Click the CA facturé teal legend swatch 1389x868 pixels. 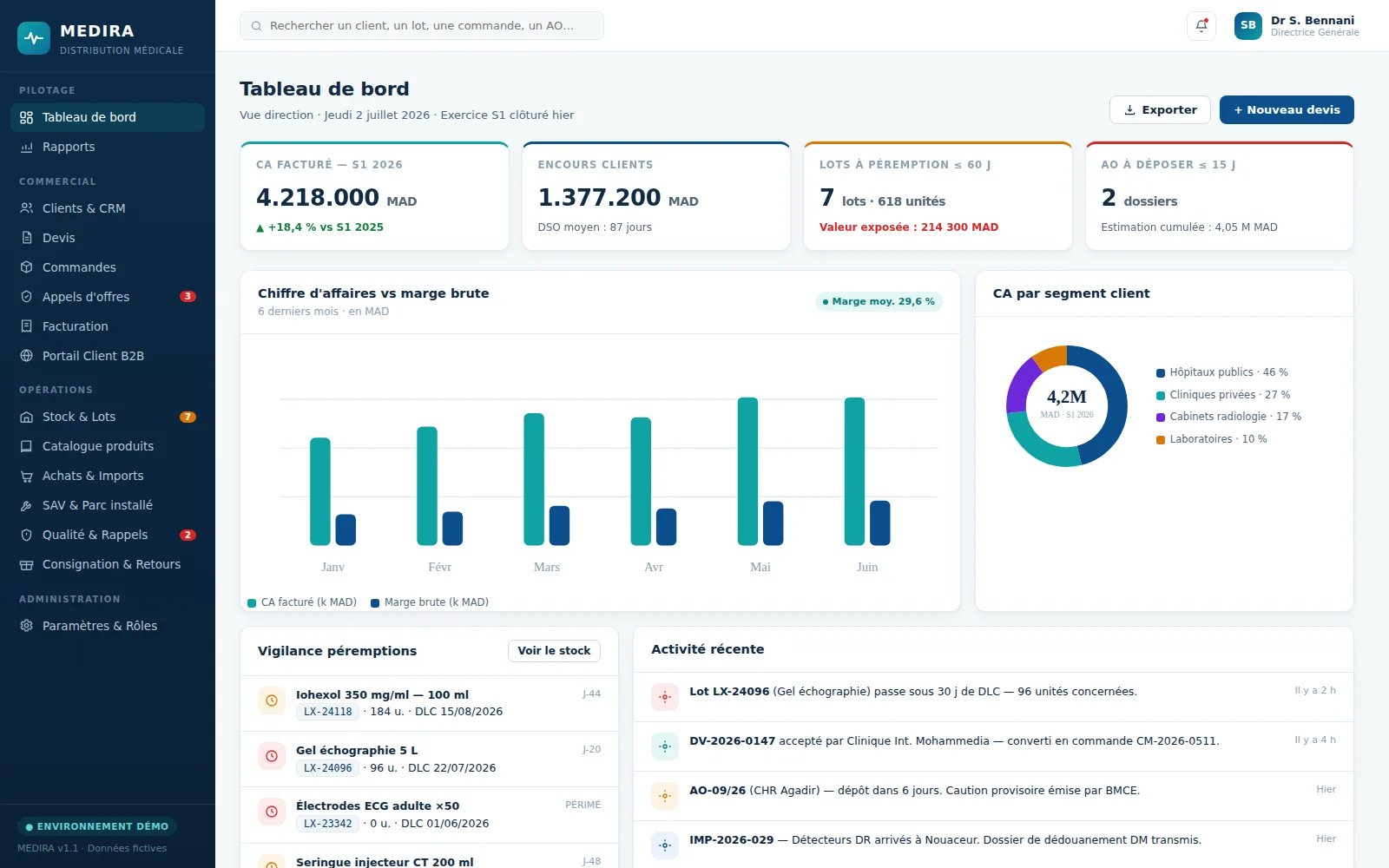point(252,603)
